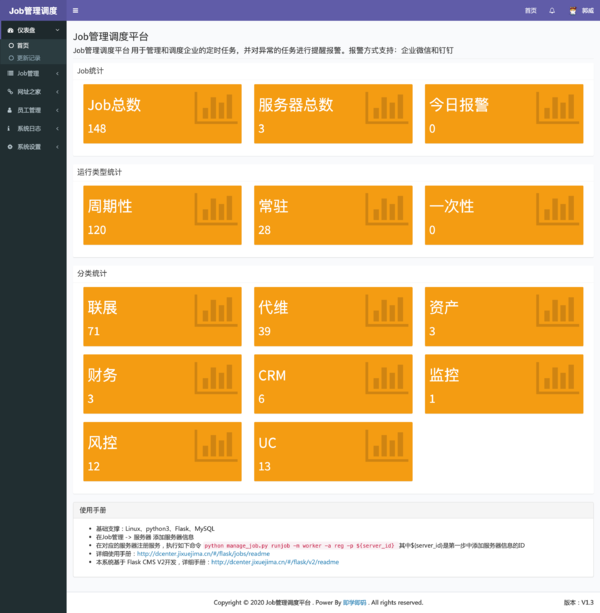
Task: Expand 网址之家 submenu via its arrow
Action: [57, 91]
